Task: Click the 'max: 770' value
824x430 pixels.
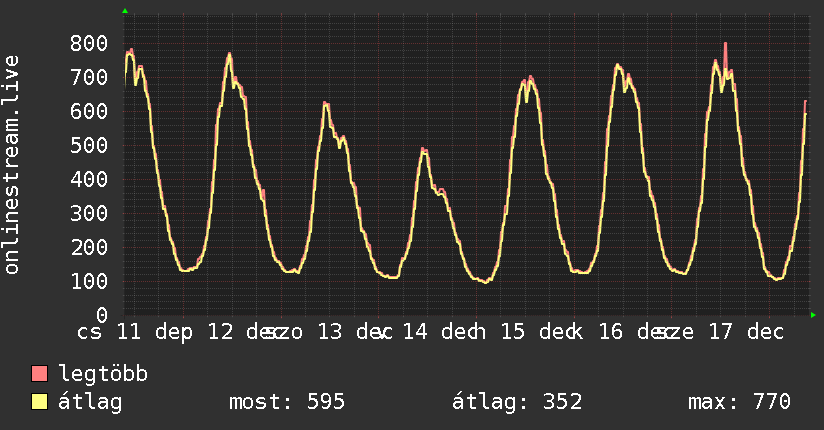Action: 739,402
